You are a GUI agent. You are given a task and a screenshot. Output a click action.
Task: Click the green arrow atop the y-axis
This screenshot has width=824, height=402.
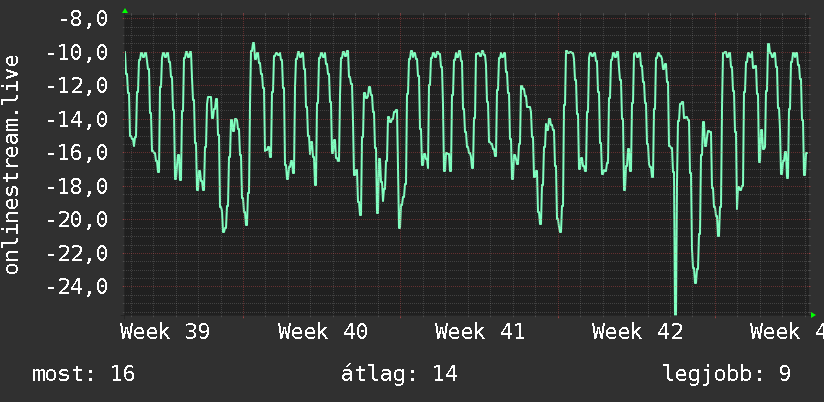125,11
